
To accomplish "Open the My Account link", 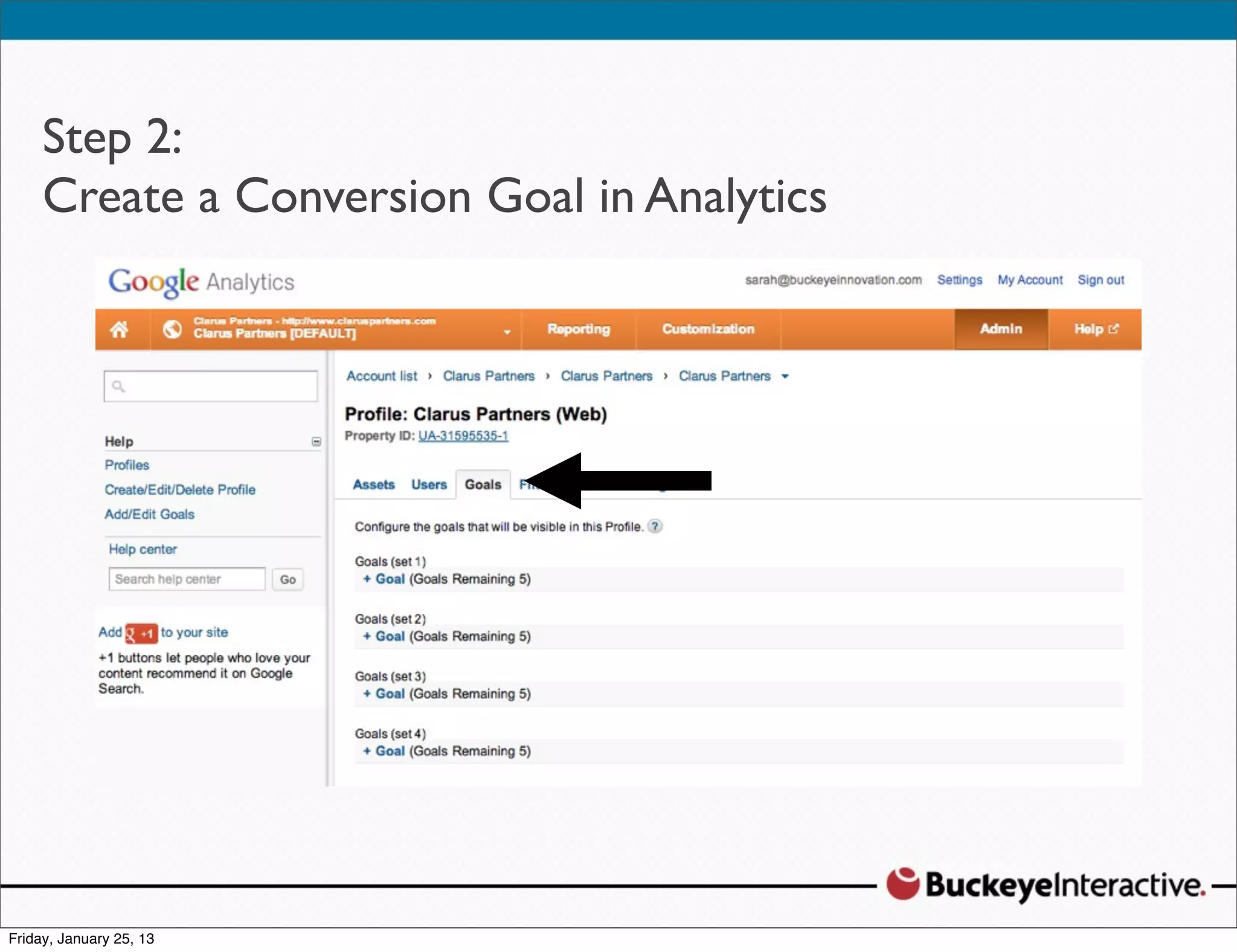I will [x=1030, y=280].
